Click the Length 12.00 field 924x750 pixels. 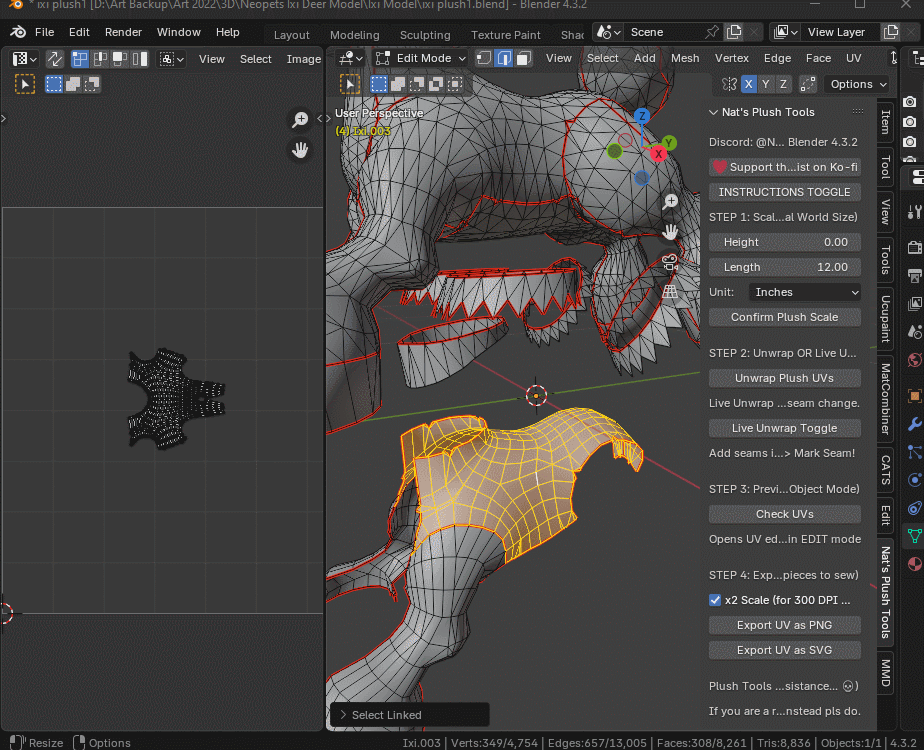point(784,267)
